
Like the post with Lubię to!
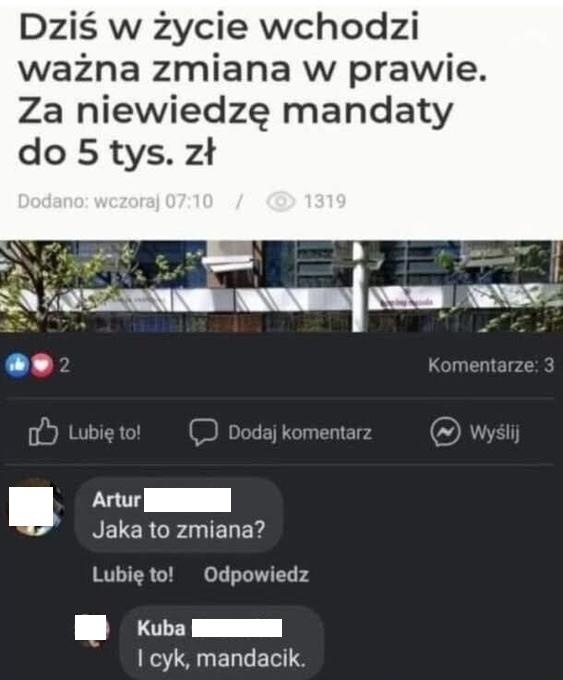point(85,432)
